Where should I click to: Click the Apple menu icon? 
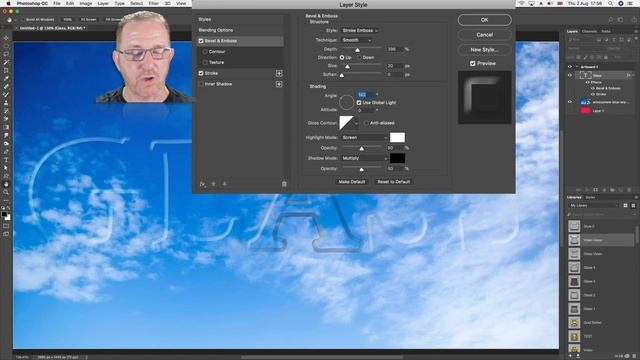point(8,3)
